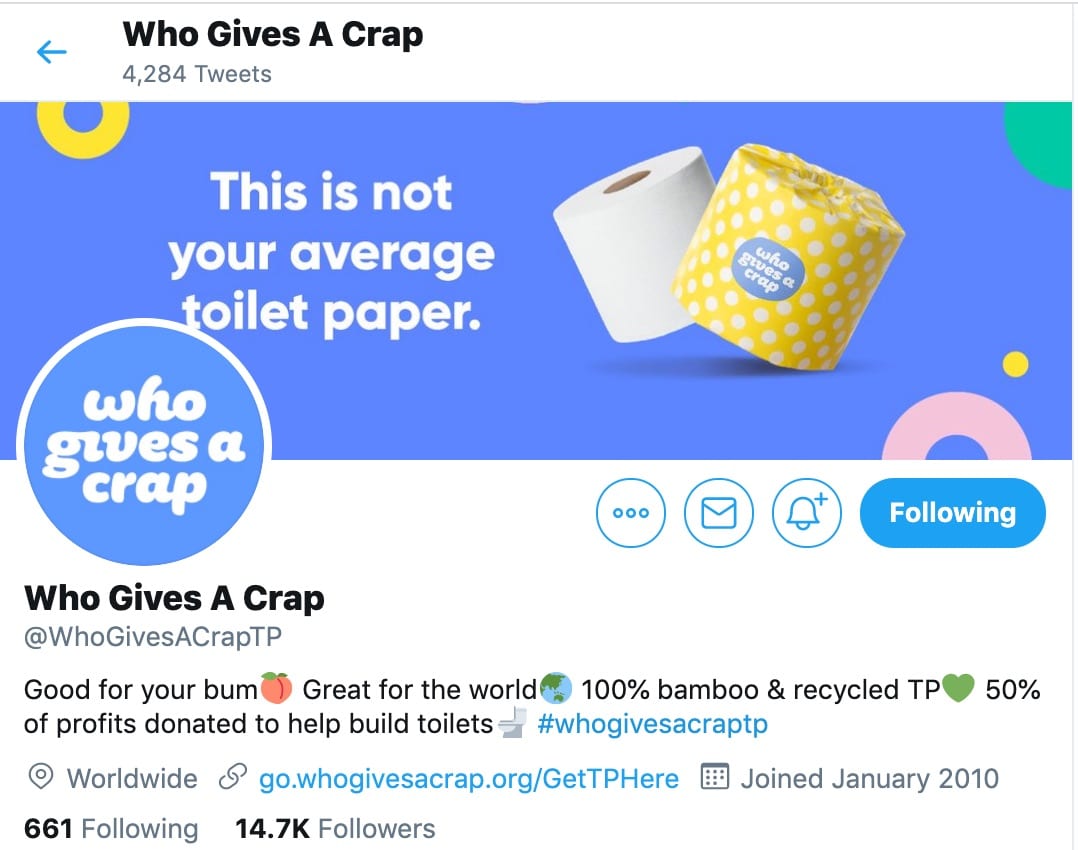Toggle the Following button

[952, 513]
